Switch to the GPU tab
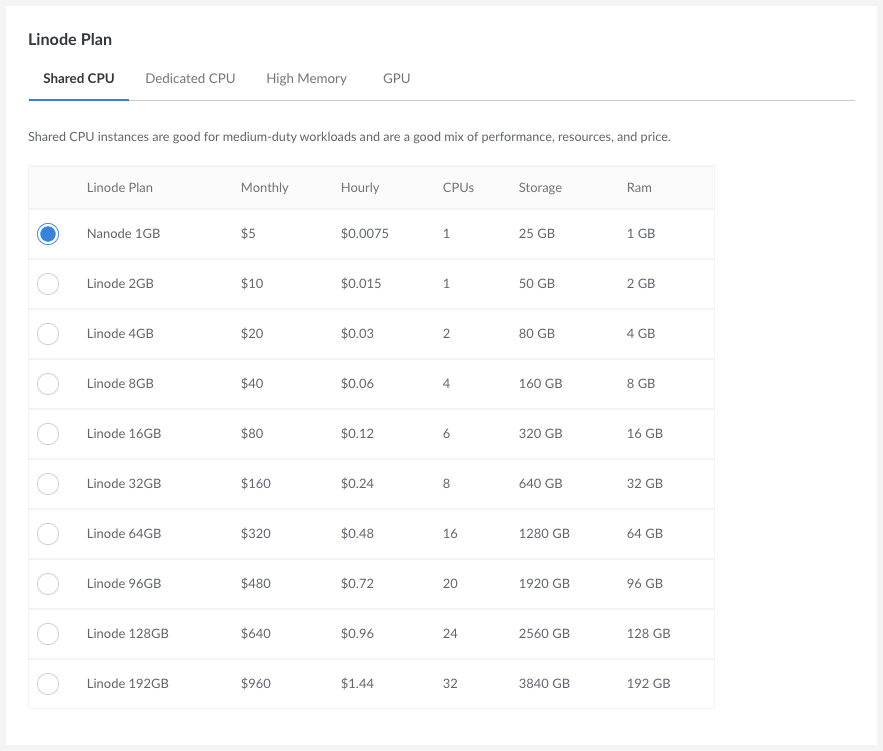 pos(396,78)
